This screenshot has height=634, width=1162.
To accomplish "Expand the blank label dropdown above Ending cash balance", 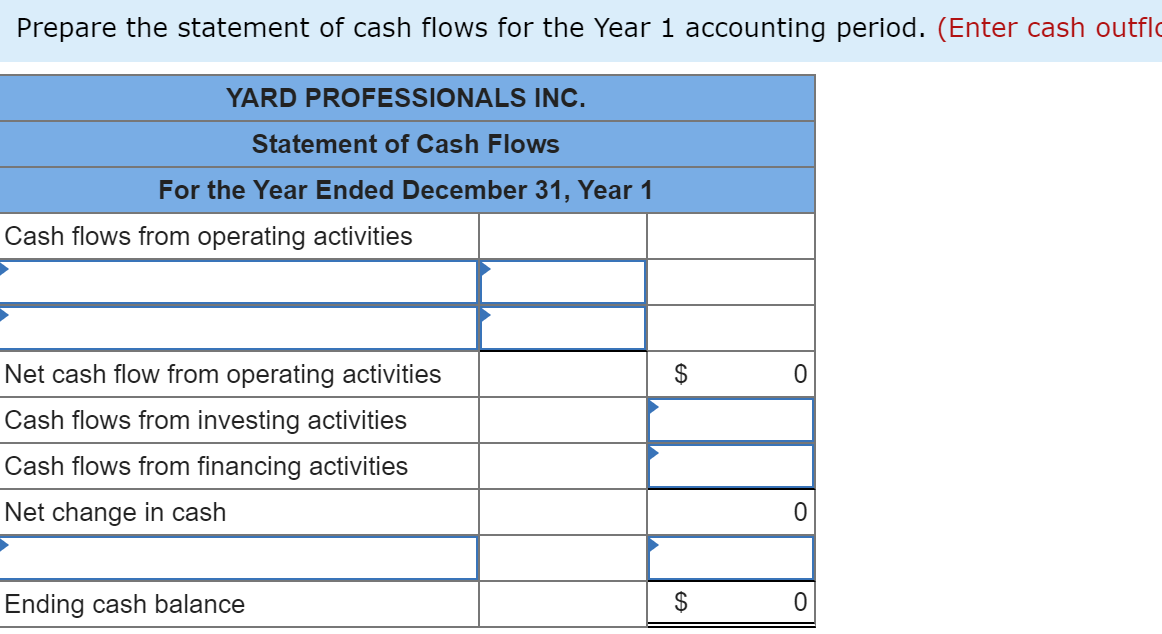I will click(7, 544).
